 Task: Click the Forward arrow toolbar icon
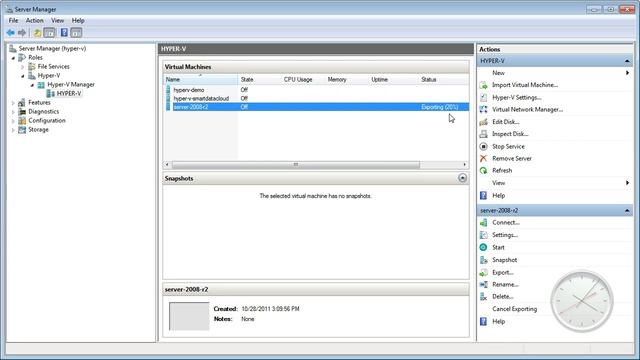(22, 33)
